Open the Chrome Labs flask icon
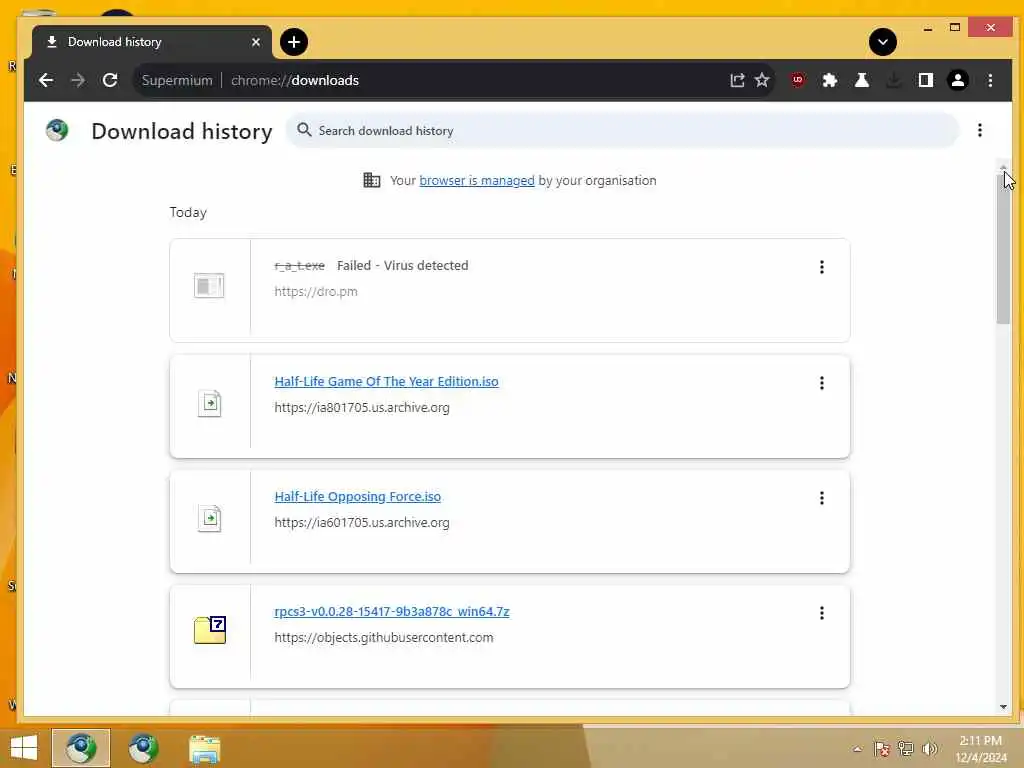Viewport: 1024px width, 768px height. [x=861, y=80]
